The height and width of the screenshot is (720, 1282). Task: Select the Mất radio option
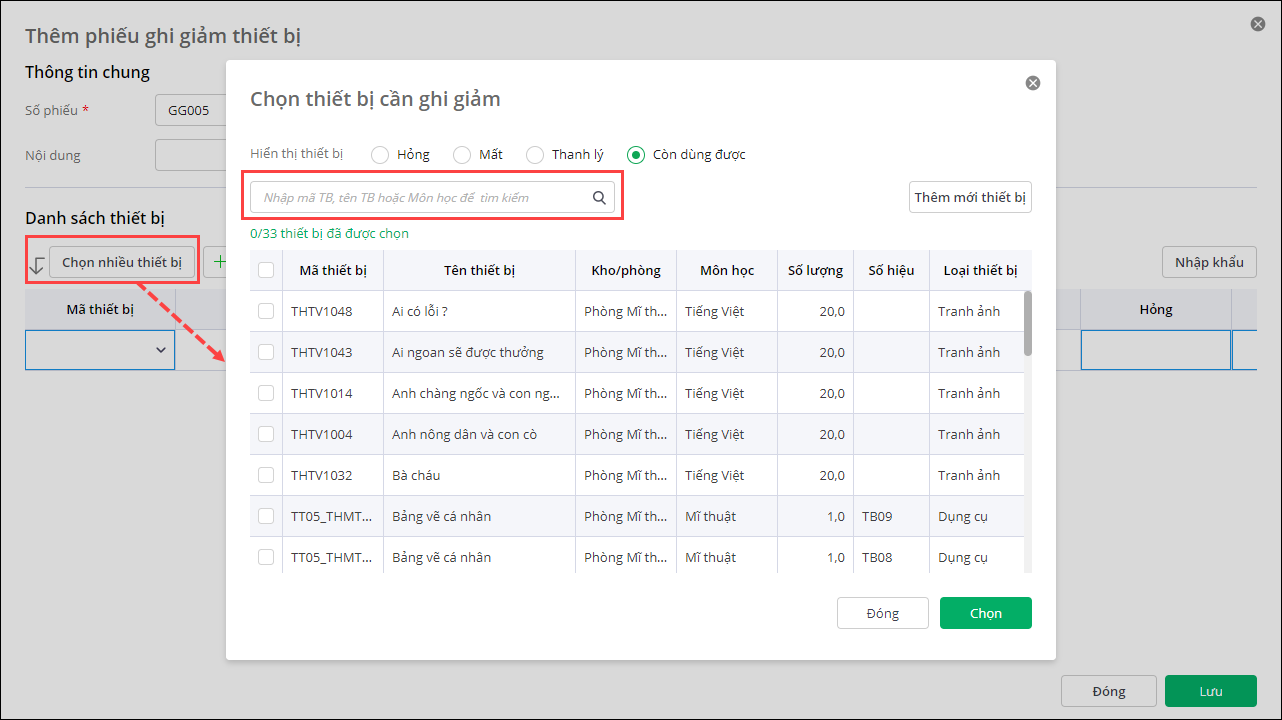pos(462,155)
